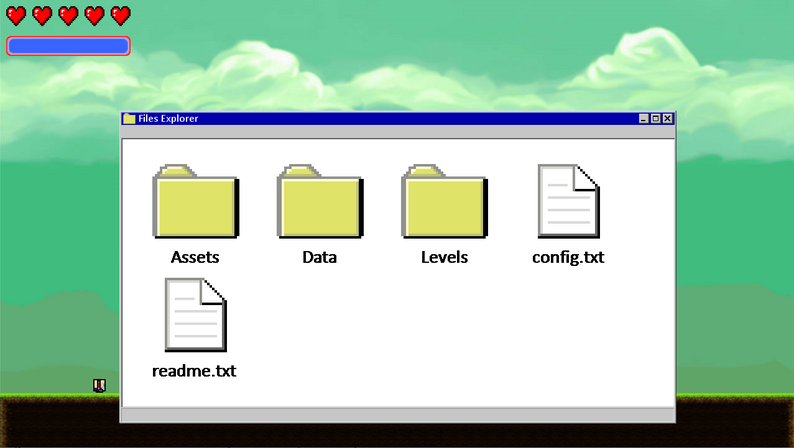
Task: Click the fifth red heart life icon
Action: 121,16
